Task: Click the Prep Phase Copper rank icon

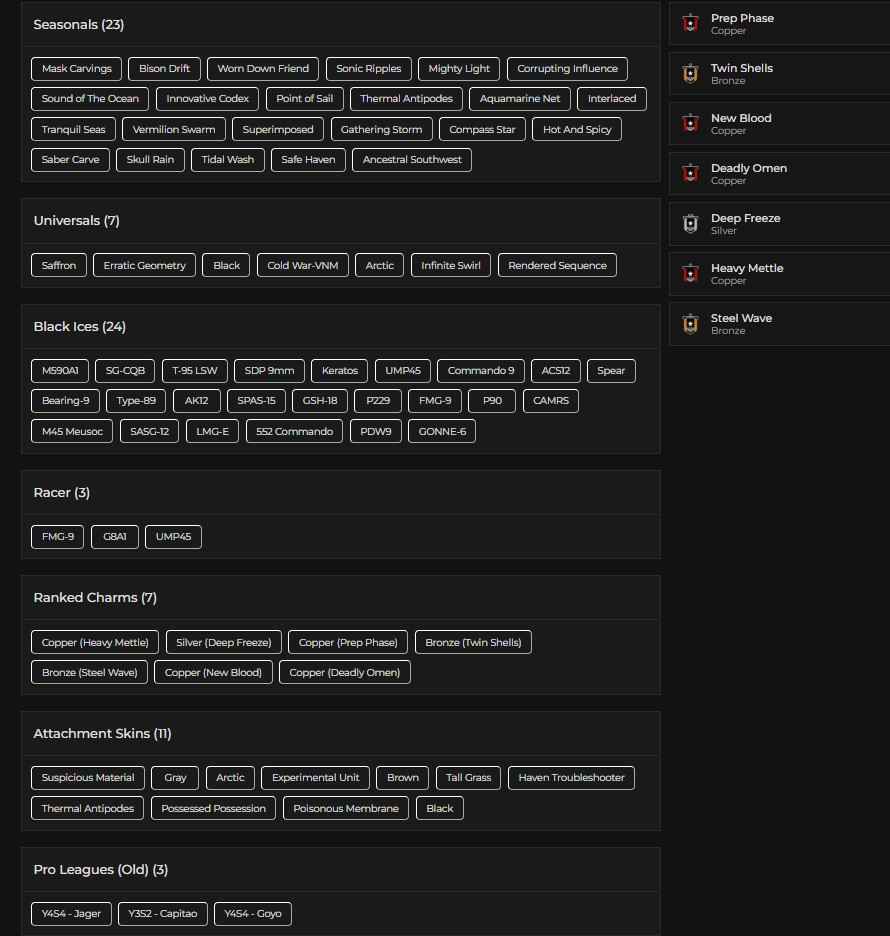Action: (691, 23)
